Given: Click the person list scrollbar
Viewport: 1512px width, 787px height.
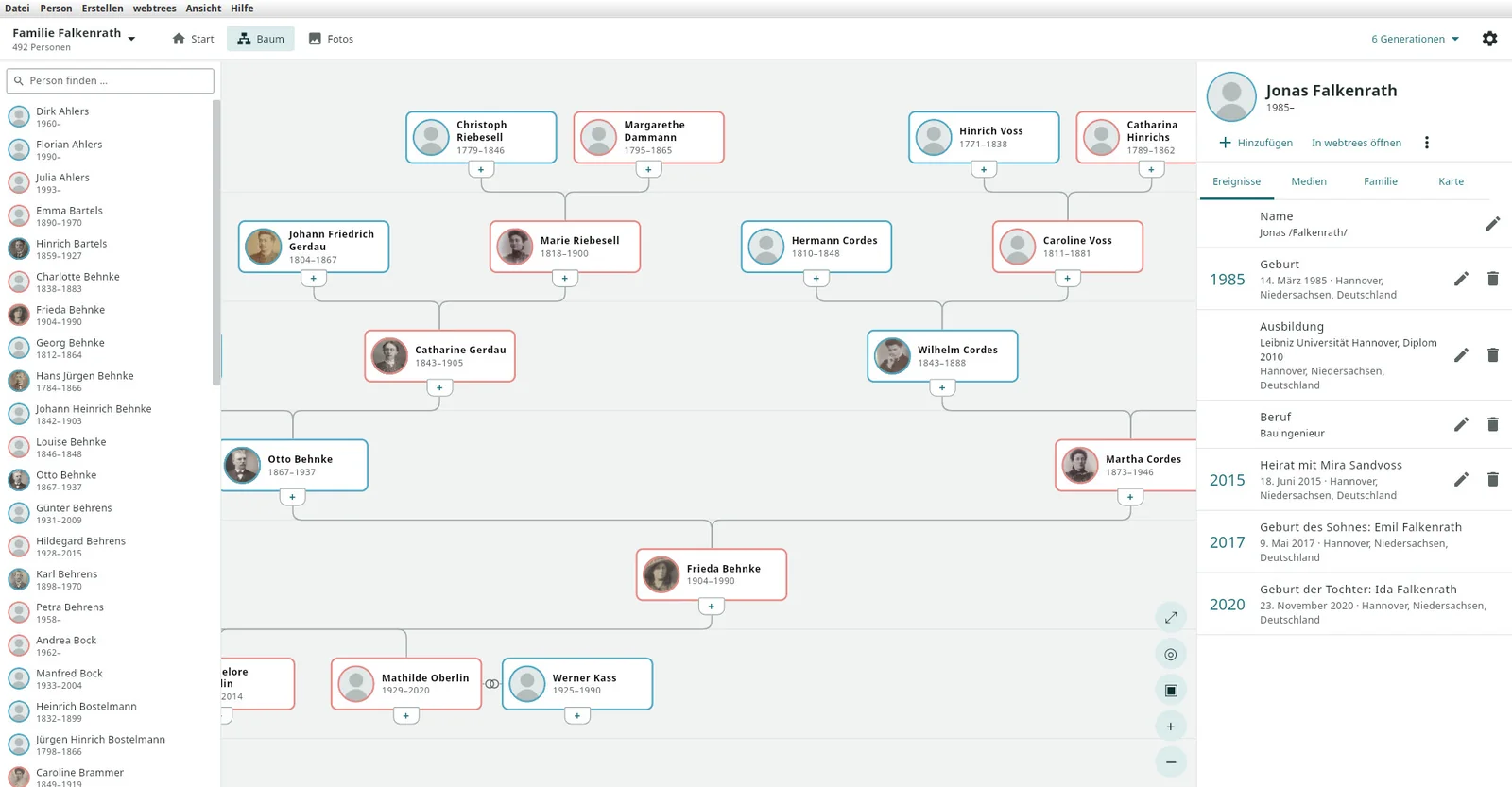Looking at the screenshot, I should (x=216, y=243).
